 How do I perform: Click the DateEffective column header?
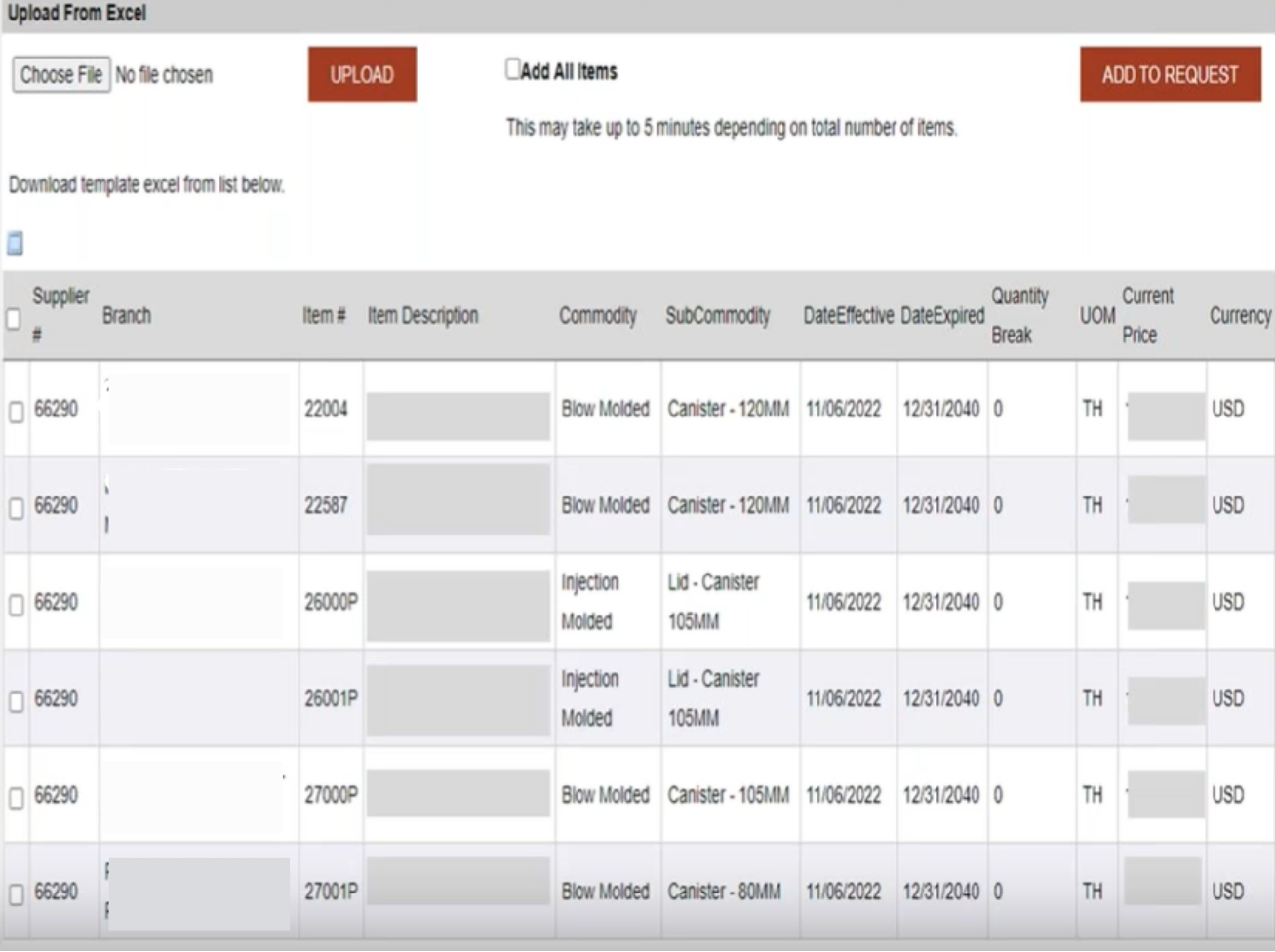tap(848, 316)
